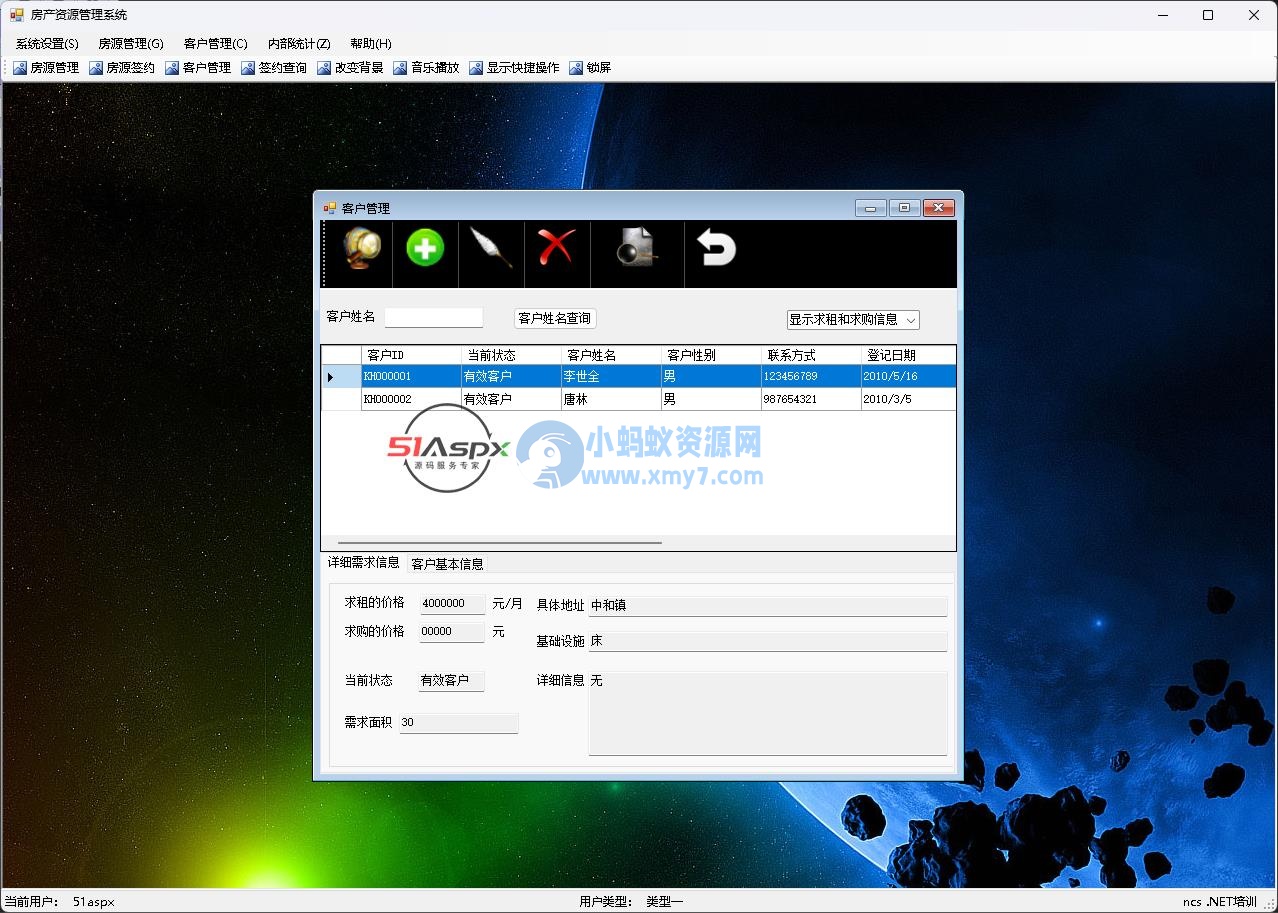Click the feather edit customer icon

point(491,247)
